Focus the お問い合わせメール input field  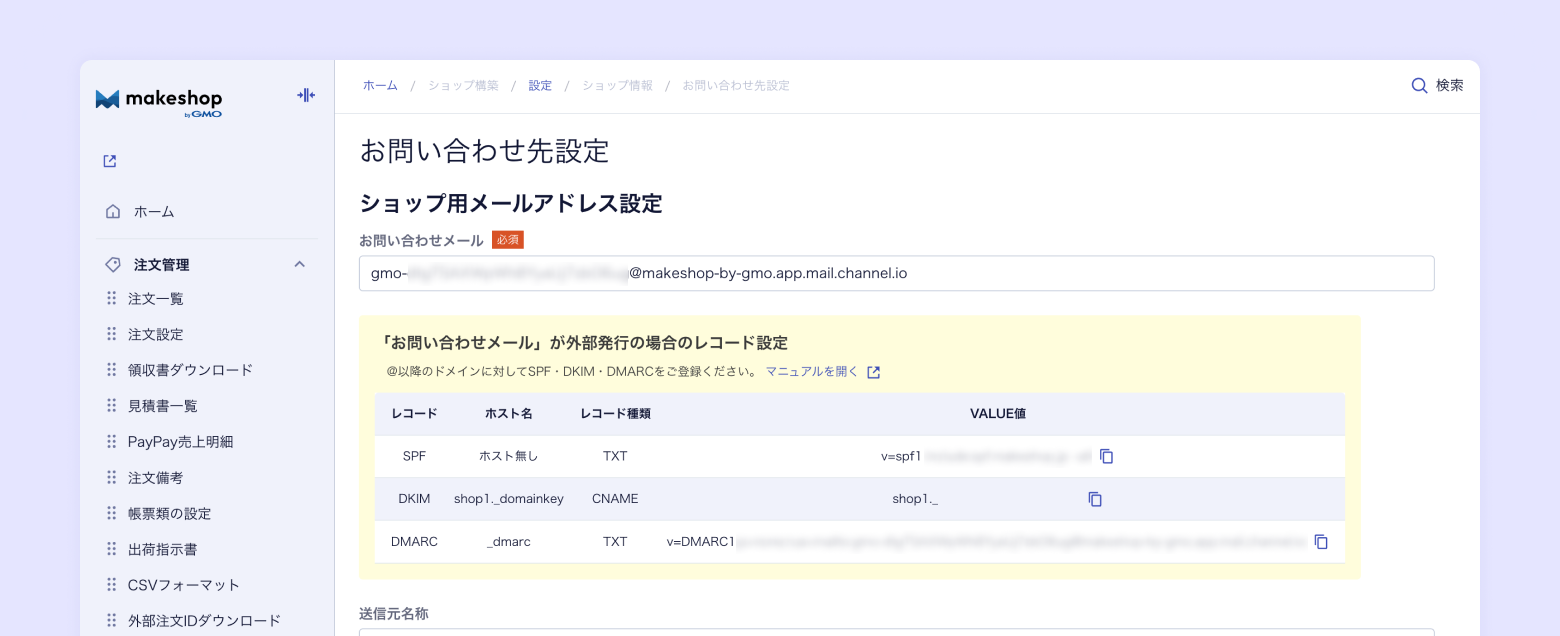point(896,273)
